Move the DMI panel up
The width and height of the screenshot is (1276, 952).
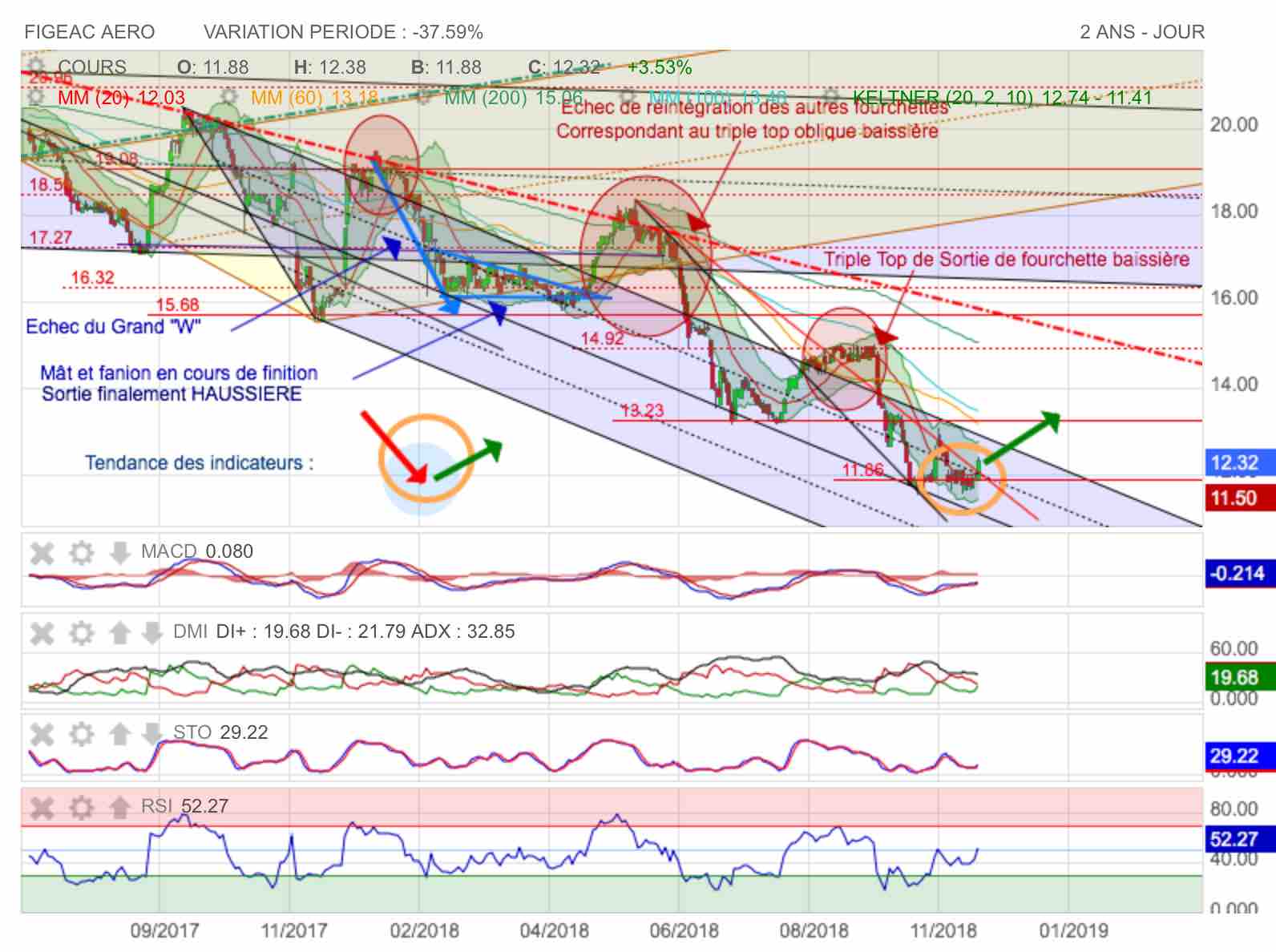pyautogui.click(x=119, y=633)
